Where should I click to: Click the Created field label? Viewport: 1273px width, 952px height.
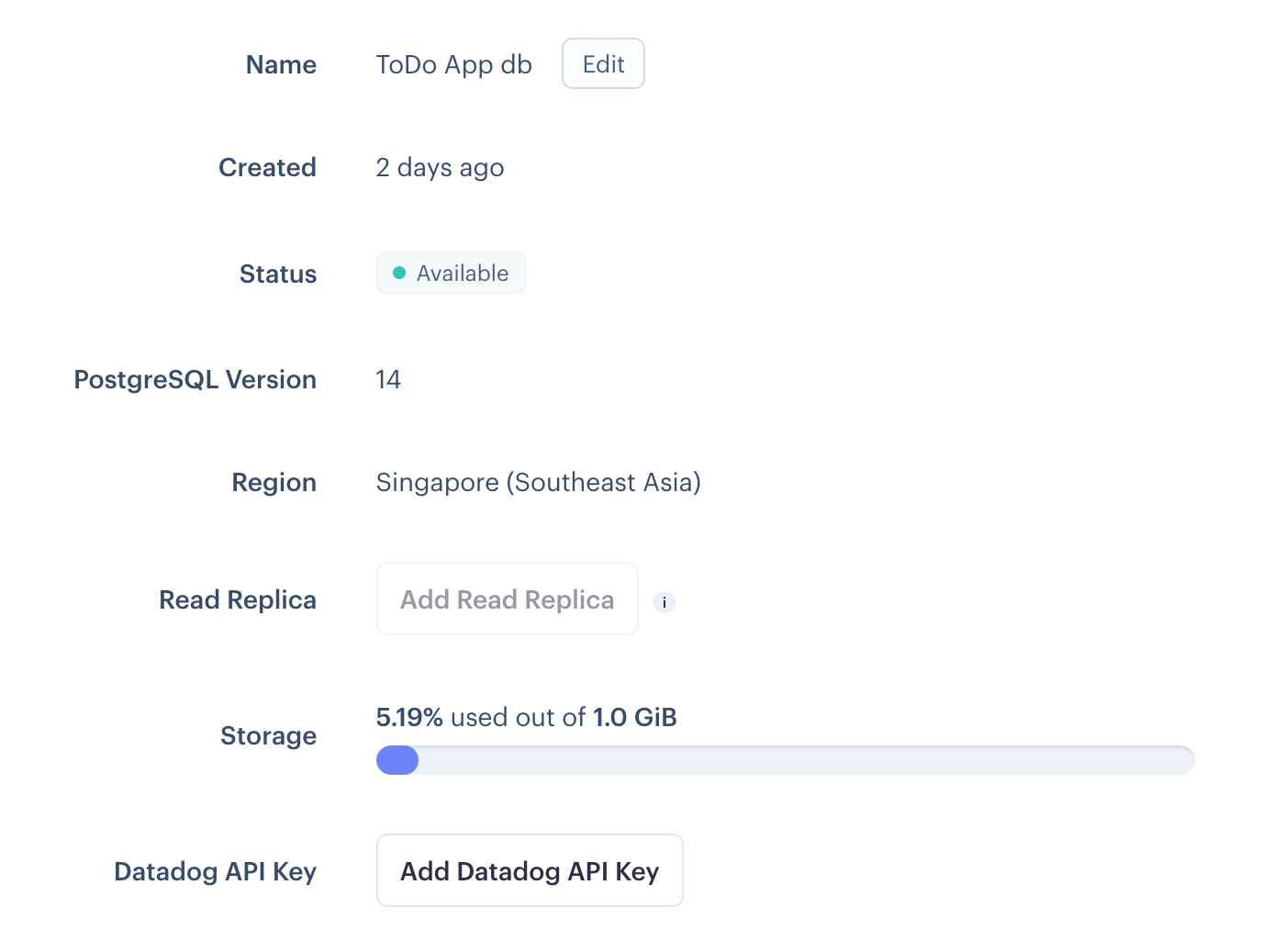267,168
